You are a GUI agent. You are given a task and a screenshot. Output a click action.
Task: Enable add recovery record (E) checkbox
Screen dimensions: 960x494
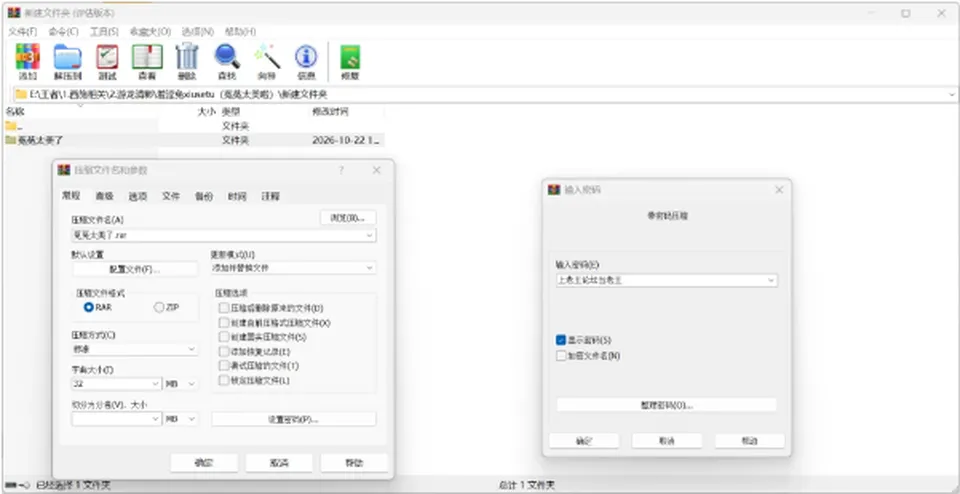(x=223, y=351)
